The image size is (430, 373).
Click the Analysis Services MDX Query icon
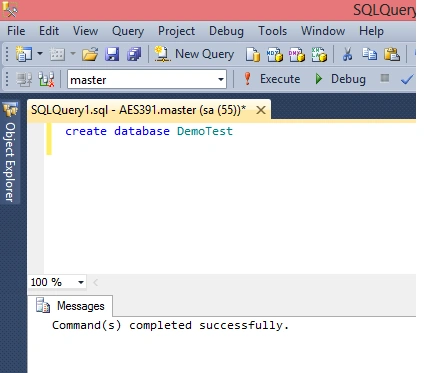[275, 54]
